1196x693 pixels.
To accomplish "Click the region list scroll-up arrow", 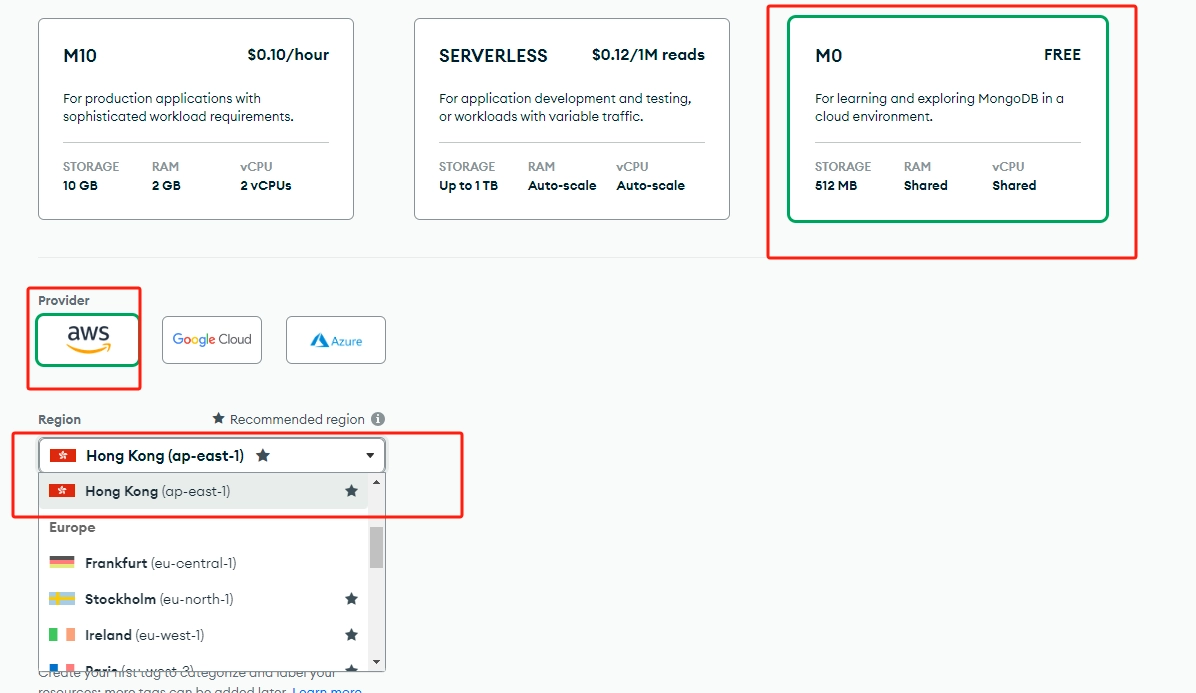I will pyautogui.click(x=376, y=482).
